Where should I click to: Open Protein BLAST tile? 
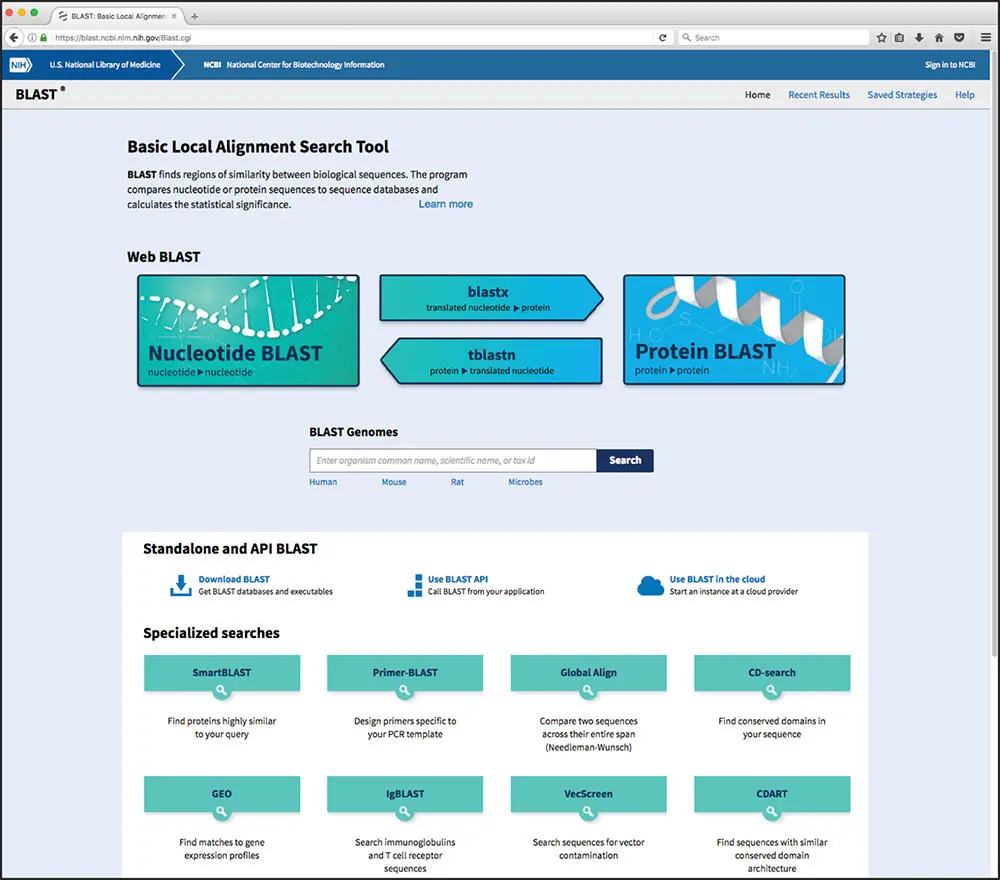pos(734,330)
